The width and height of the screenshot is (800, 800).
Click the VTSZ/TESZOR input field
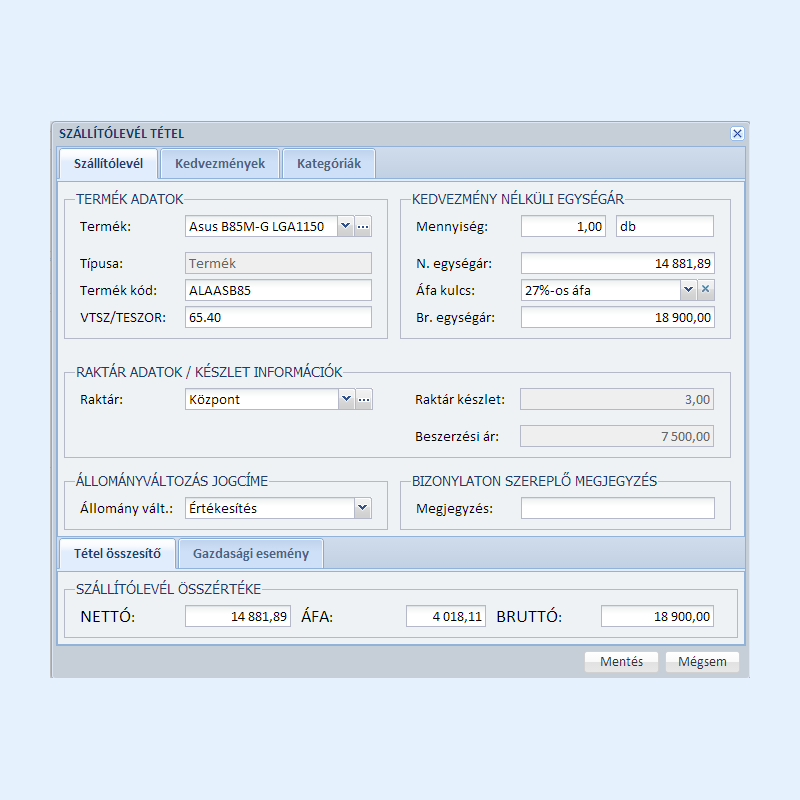click(278, 317)
